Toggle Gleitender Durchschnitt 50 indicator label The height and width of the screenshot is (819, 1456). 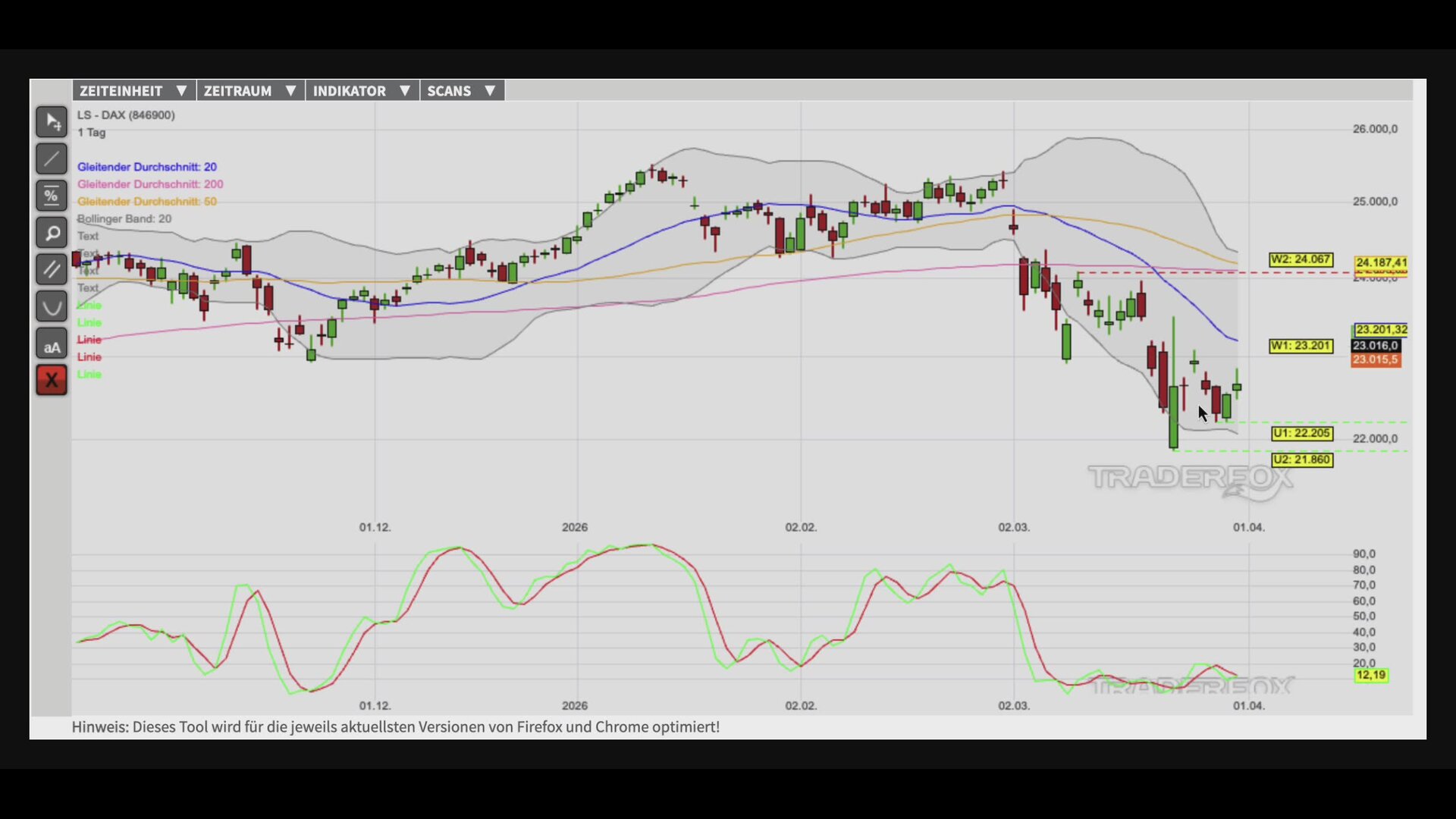tap(146, 202)
